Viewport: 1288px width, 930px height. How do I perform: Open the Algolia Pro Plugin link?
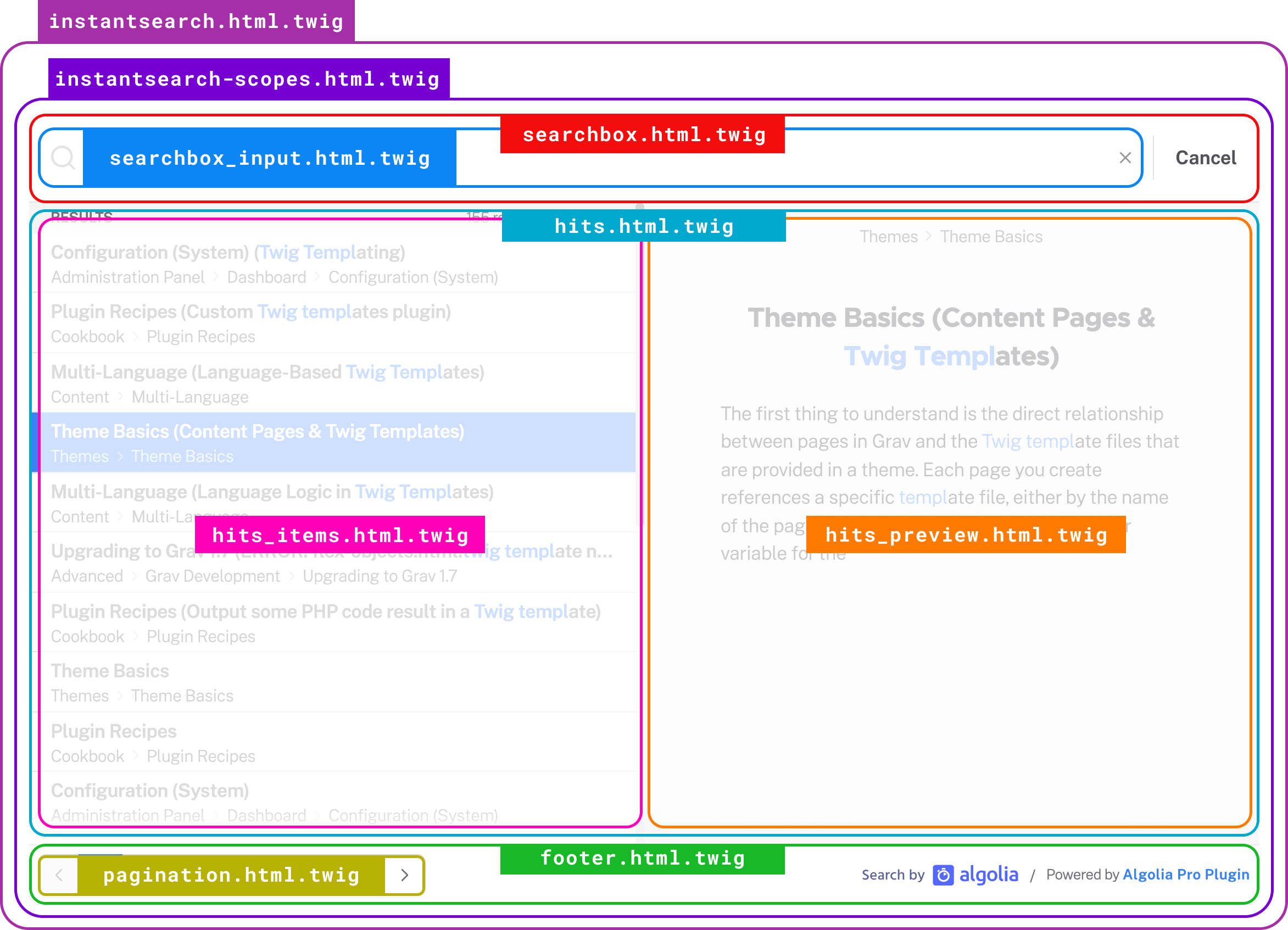(1186, 875)
